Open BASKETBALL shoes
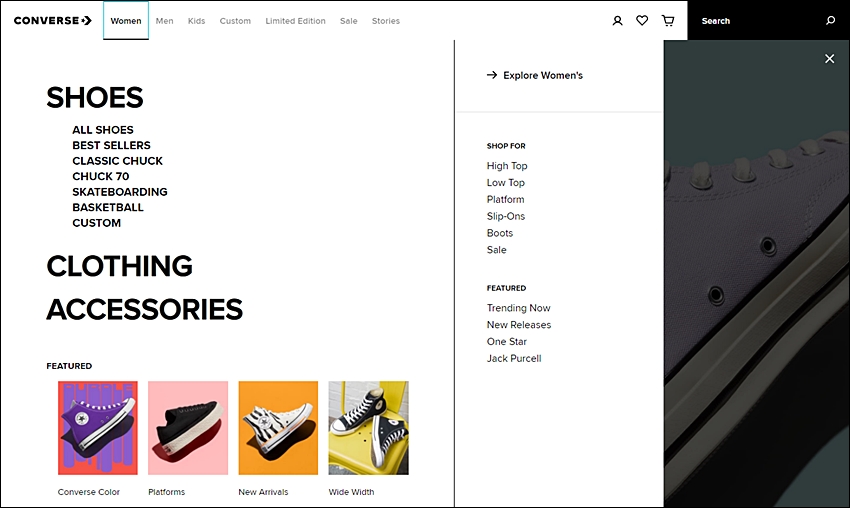 point(108,207)
